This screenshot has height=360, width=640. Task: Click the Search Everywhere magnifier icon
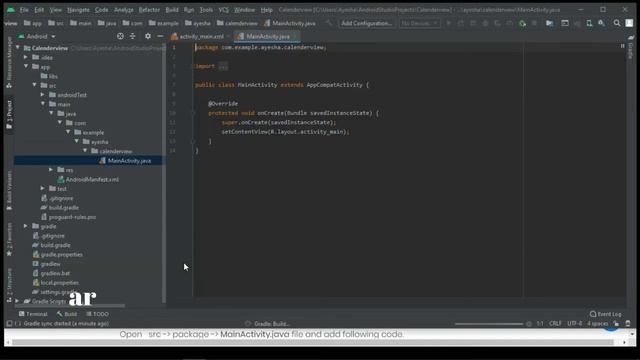[617, 24]
